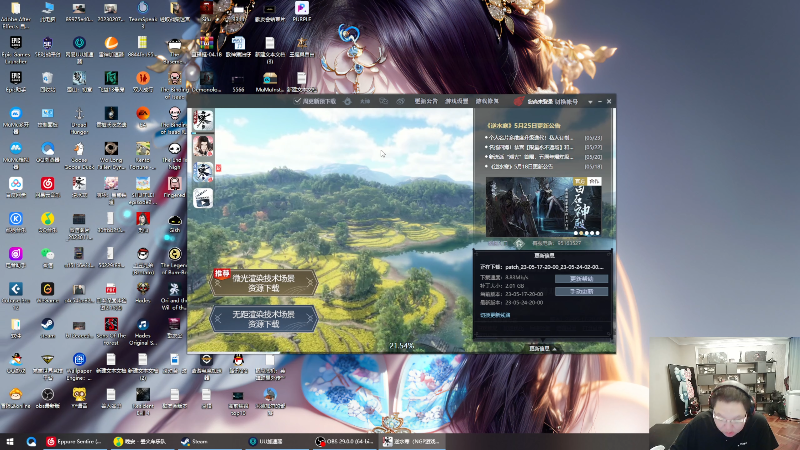Open 更新公告 menu in launcher

[x=426, y=102]
